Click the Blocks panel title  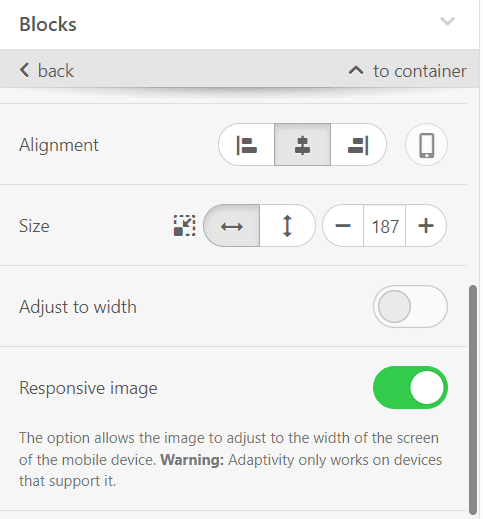click(x=48, y=24)
